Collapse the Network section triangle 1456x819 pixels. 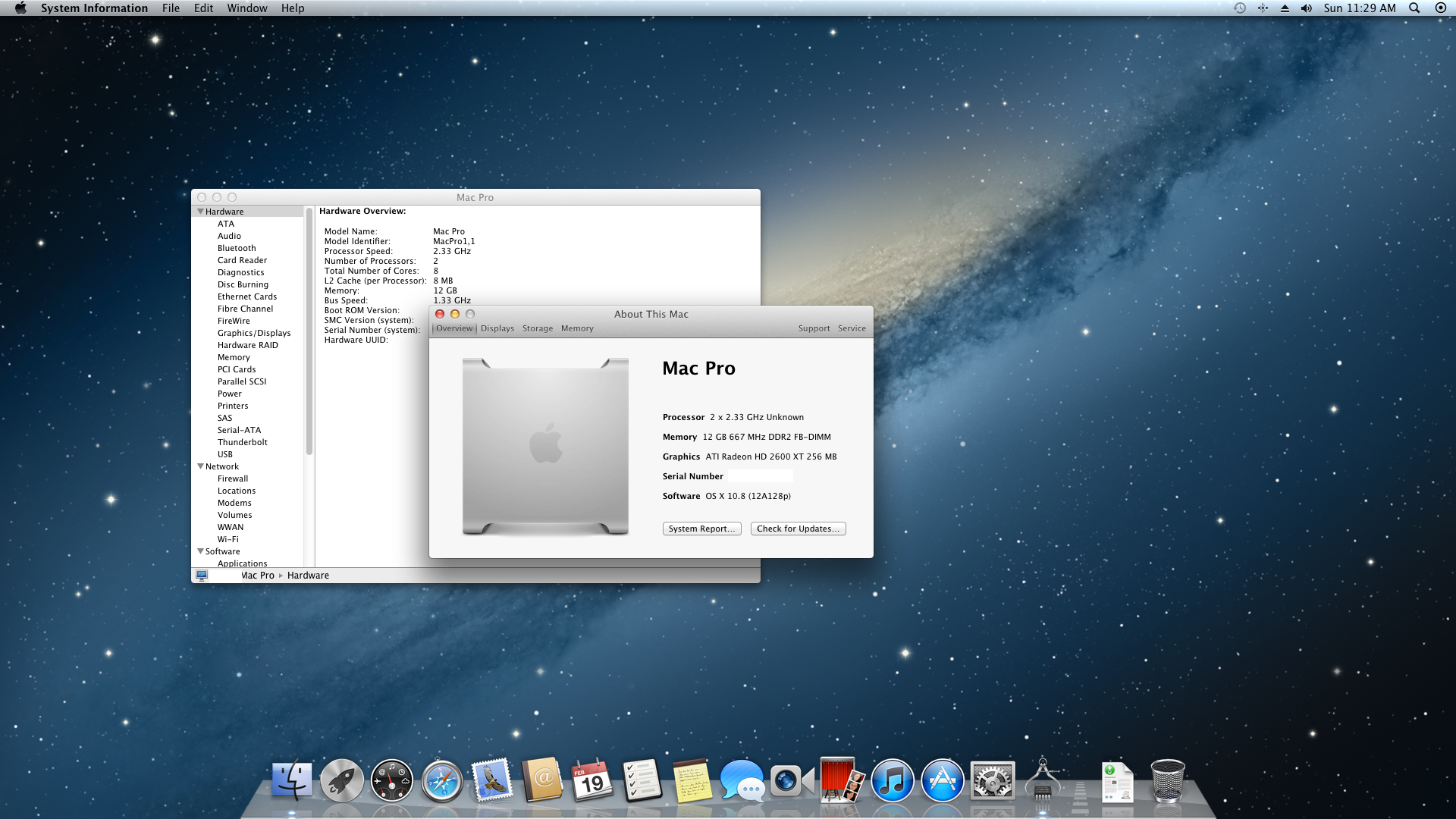pos(200,466)
